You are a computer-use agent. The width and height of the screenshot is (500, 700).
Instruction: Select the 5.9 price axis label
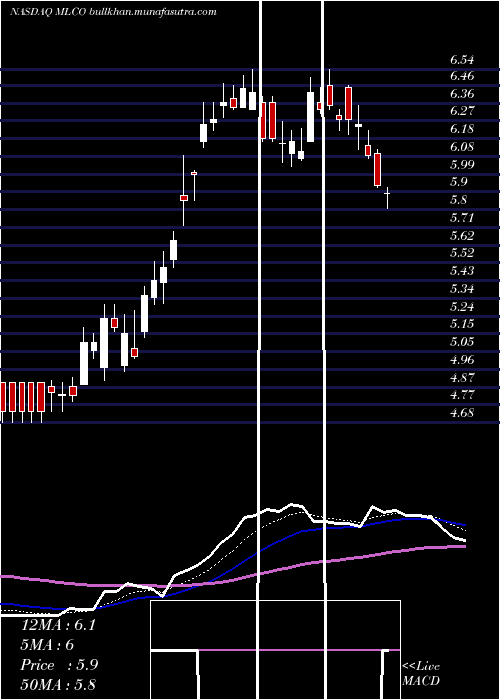coord(458,182)
